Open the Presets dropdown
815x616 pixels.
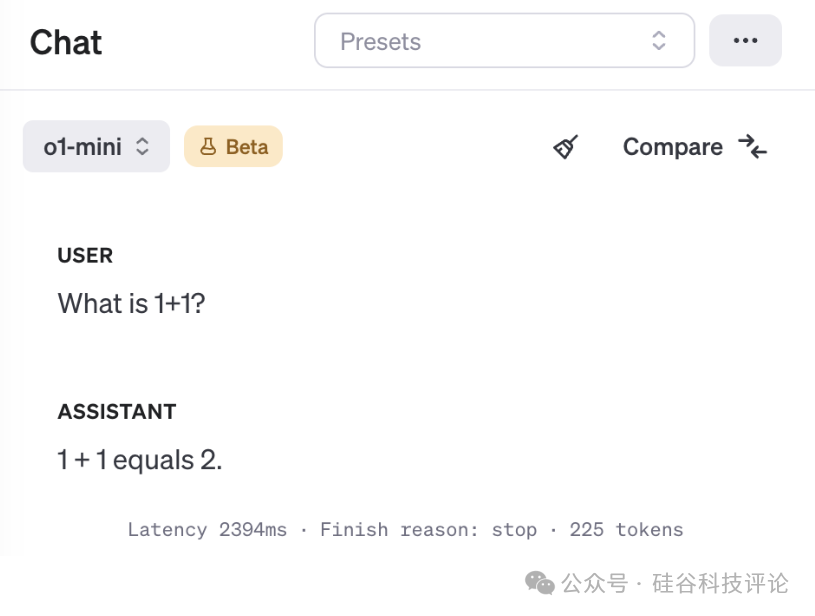(x=504, y=41)
